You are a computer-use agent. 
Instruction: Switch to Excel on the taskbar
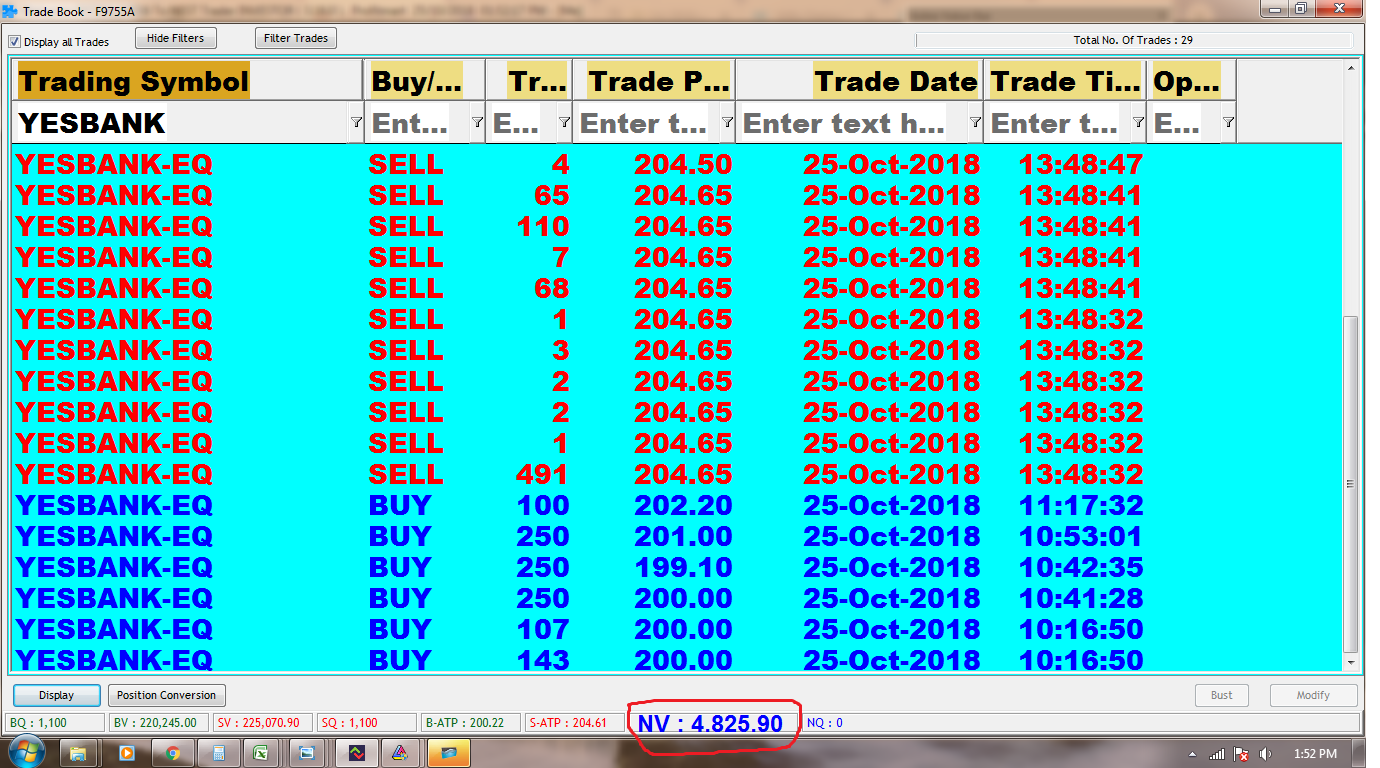click(261, 753)
